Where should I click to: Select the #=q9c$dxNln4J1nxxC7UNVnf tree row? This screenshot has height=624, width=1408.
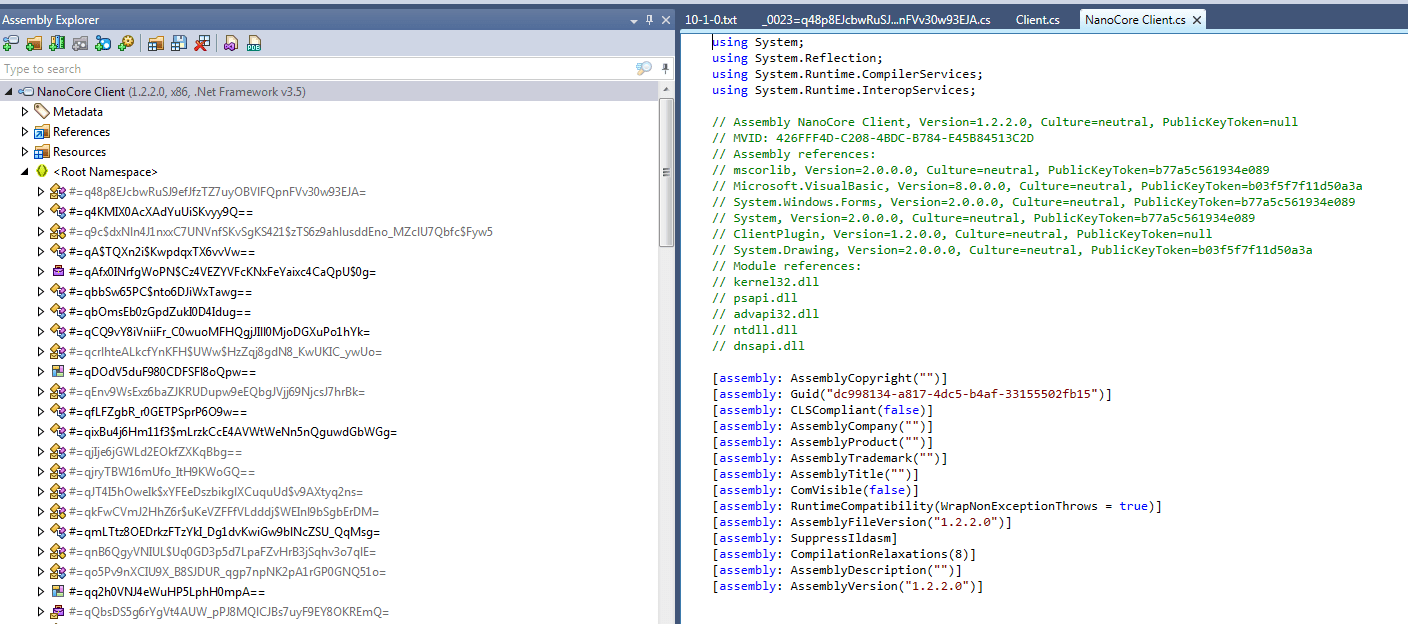coord(330,231)
